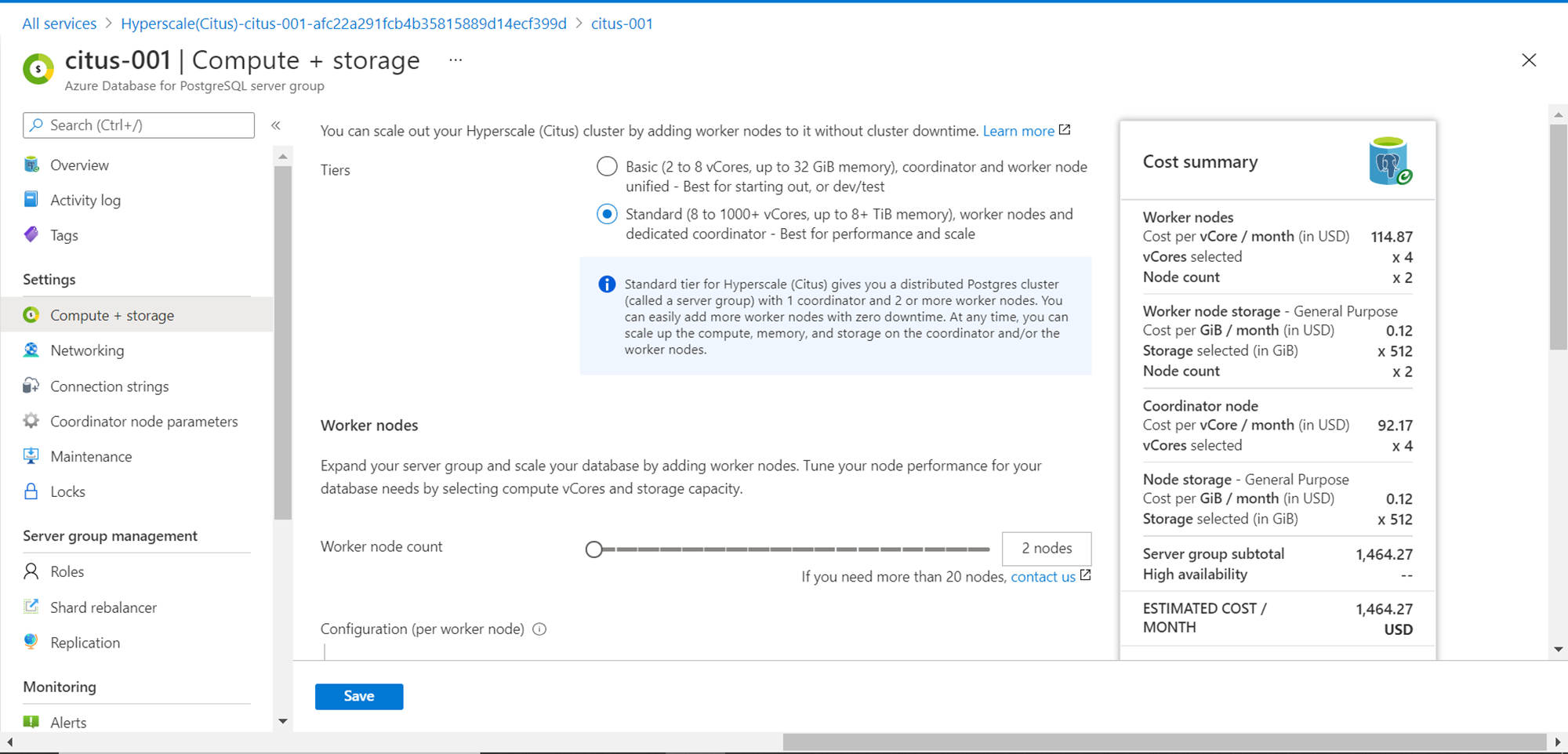Click the Overview sidebar icon
1568x754 pixels.
pyautogui.click(x=31, y=165)
